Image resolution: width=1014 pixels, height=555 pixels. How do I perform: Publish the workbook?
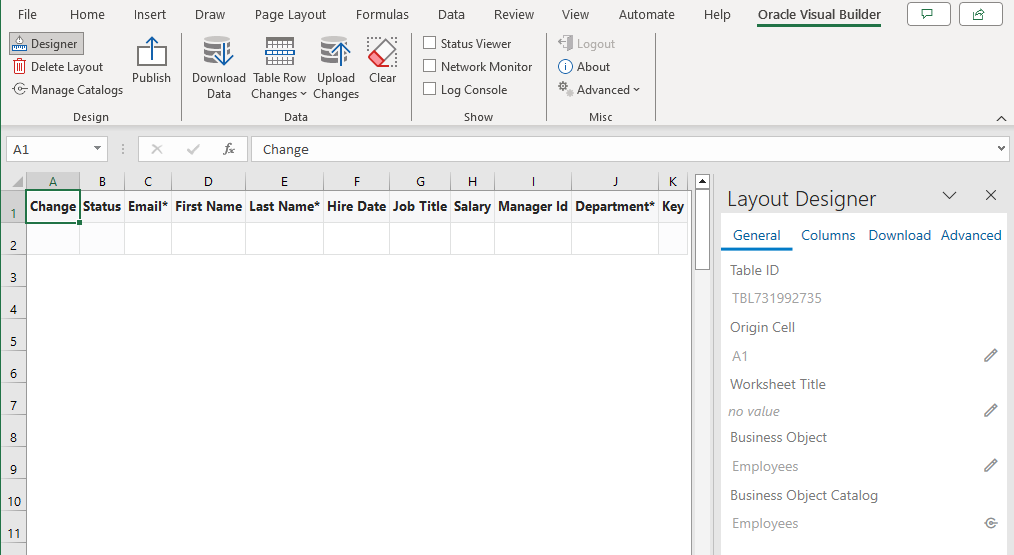tap(151, 60)
